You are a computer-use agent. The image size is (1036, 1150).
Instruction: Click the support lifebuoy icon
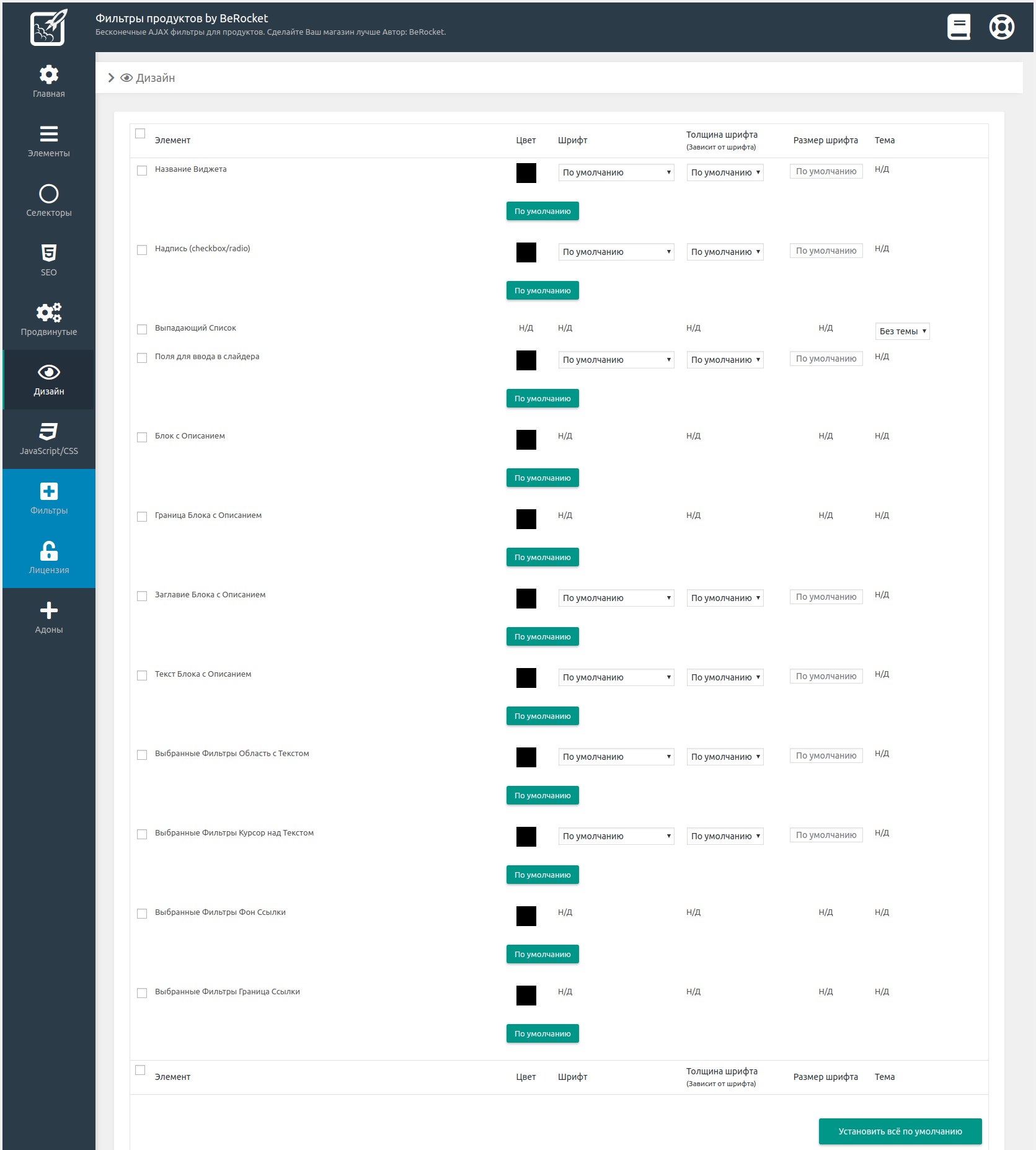1001,27
